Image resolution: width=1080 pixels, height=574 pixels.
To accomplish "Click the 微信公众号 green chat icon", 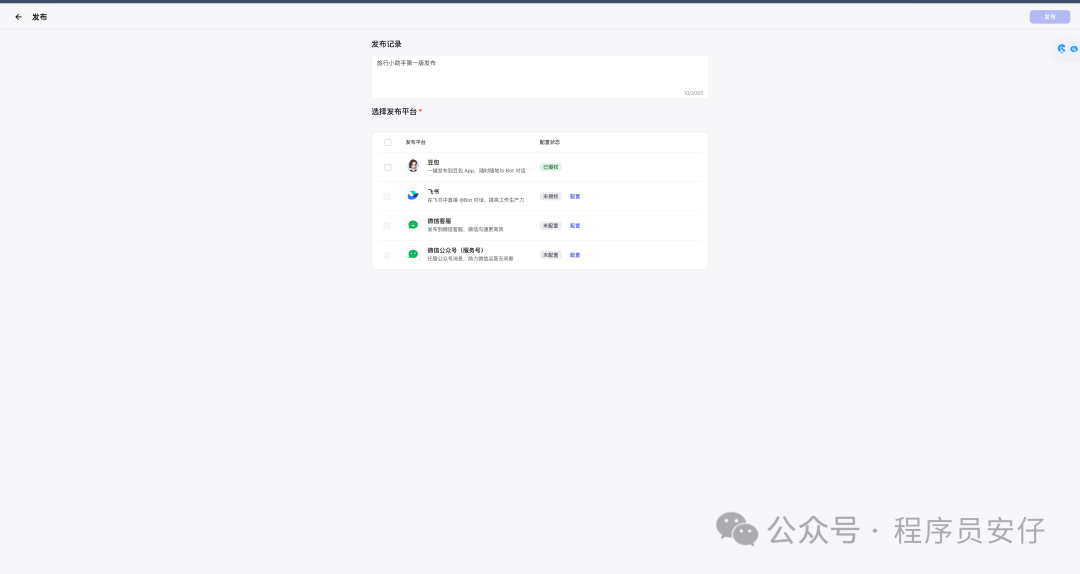I will pos(413,254).
